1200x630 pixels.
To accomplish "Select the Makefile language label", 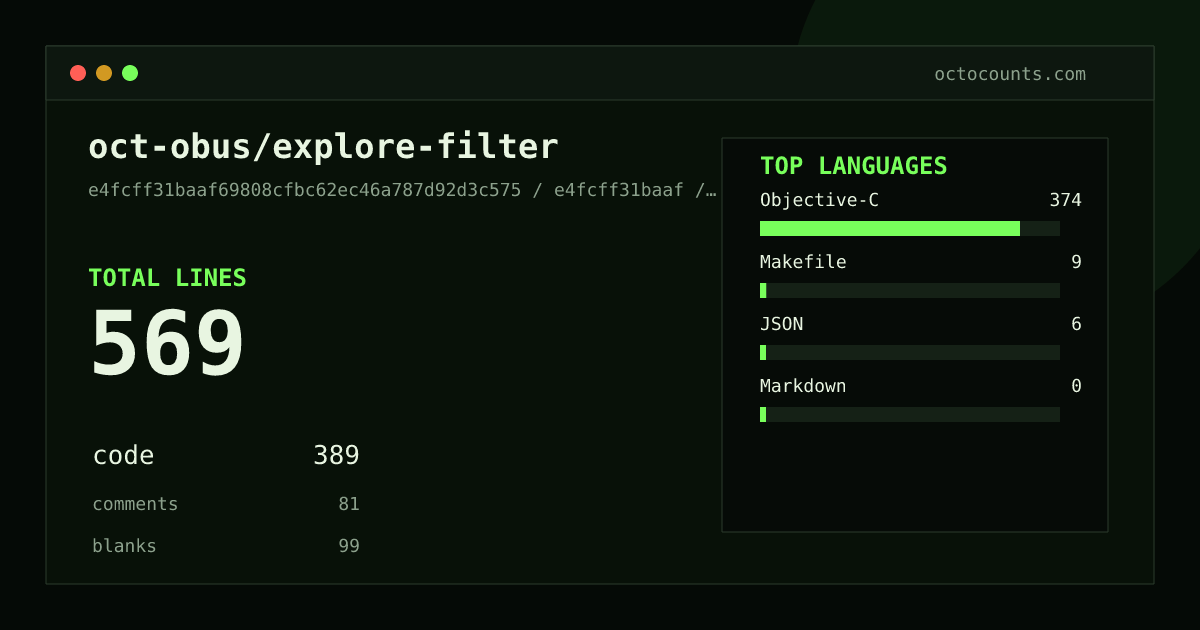I will [x=803, y=262].
